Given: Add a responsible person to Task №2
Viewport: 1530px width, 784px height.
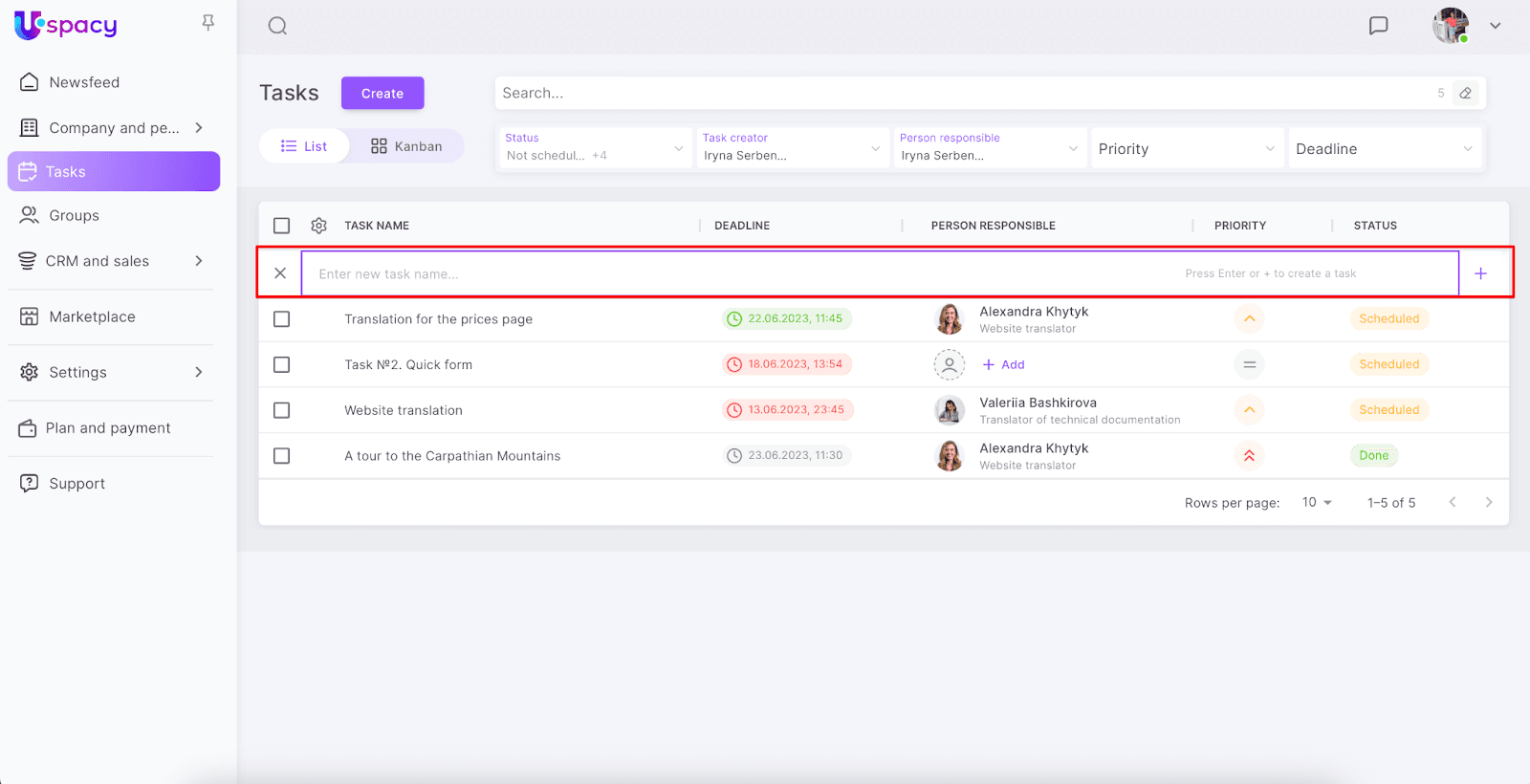Looking at the screenshot, I should (1004, 364).
